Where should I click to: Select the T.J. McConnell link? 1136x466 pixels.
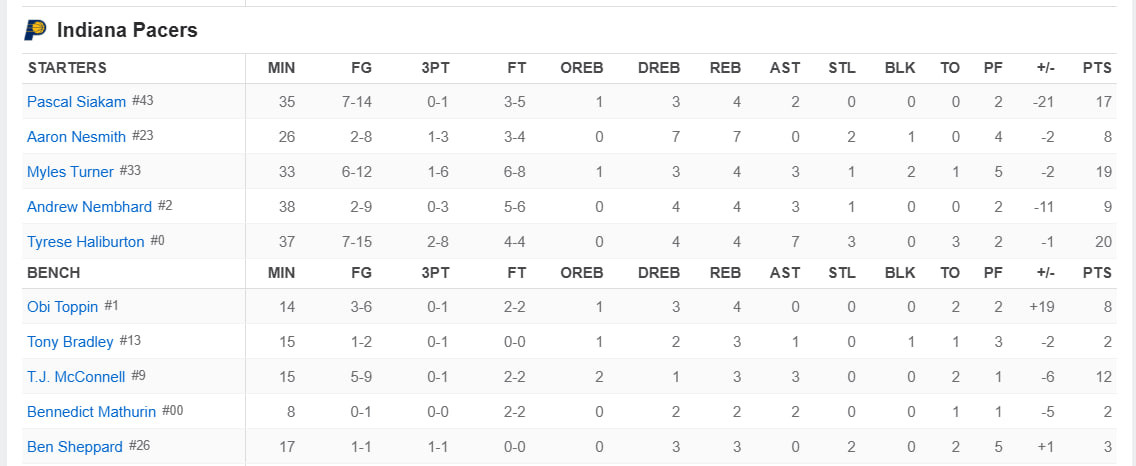76,377
